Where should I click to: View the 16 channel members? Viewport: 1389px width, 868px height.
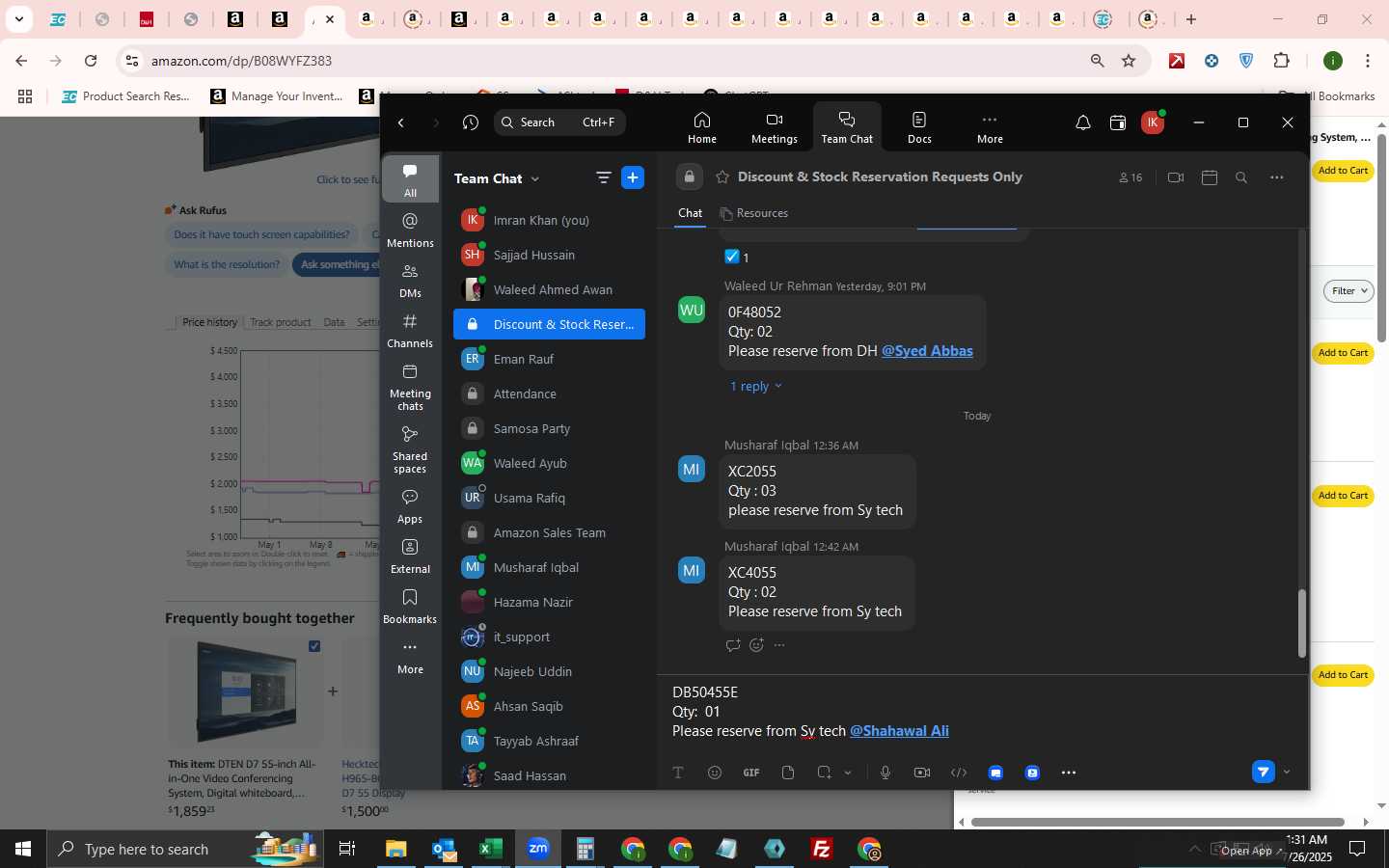pos(1130,177)
